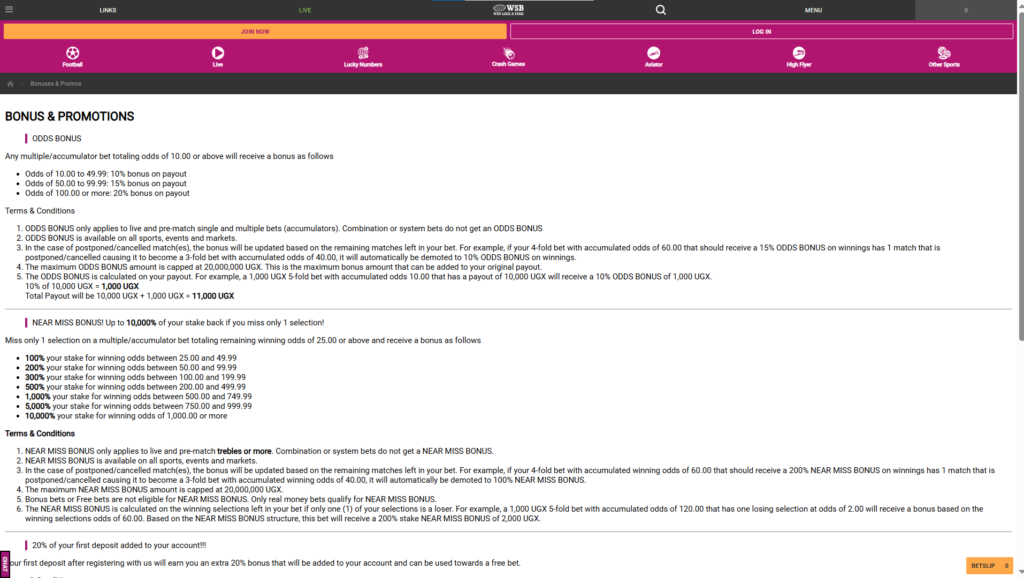Open the hamburger menu icon

point(9,10)
